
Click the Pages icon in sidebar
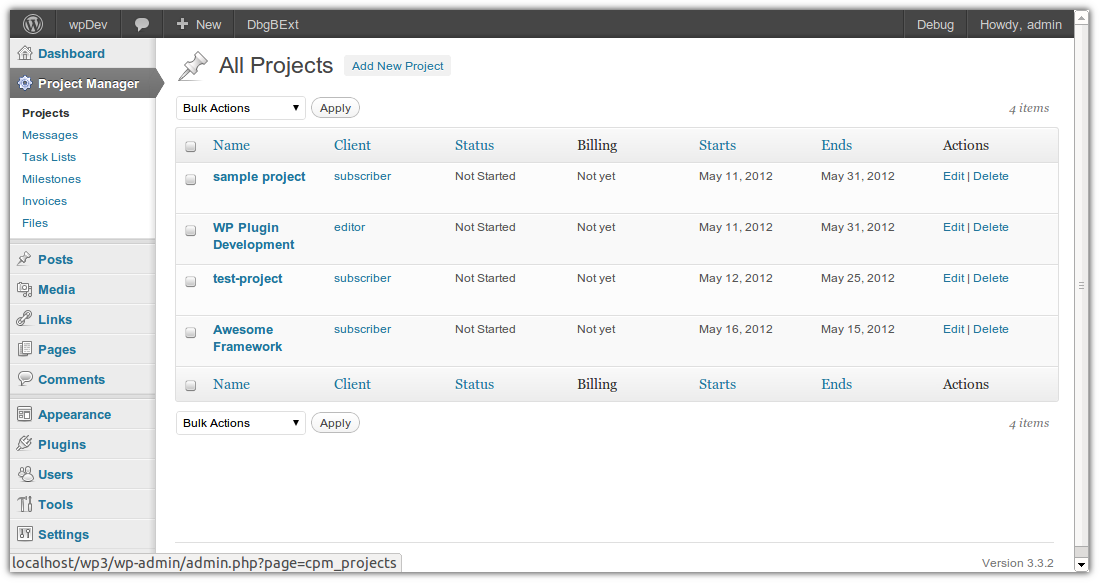(x=25, y=349)
